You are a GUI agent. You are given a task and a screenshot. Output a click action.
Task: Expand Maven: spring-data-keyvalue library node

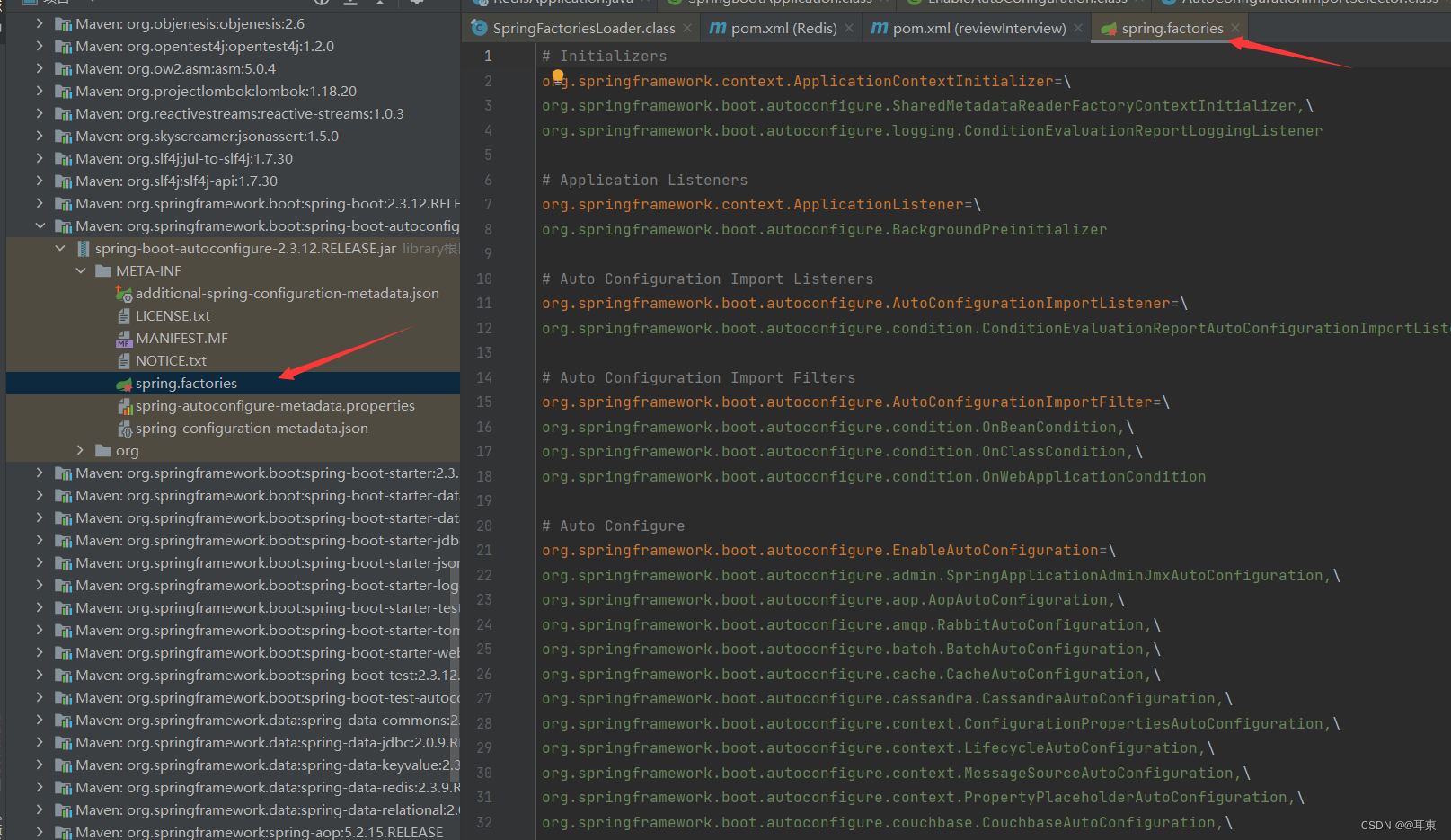pos(40,765)
